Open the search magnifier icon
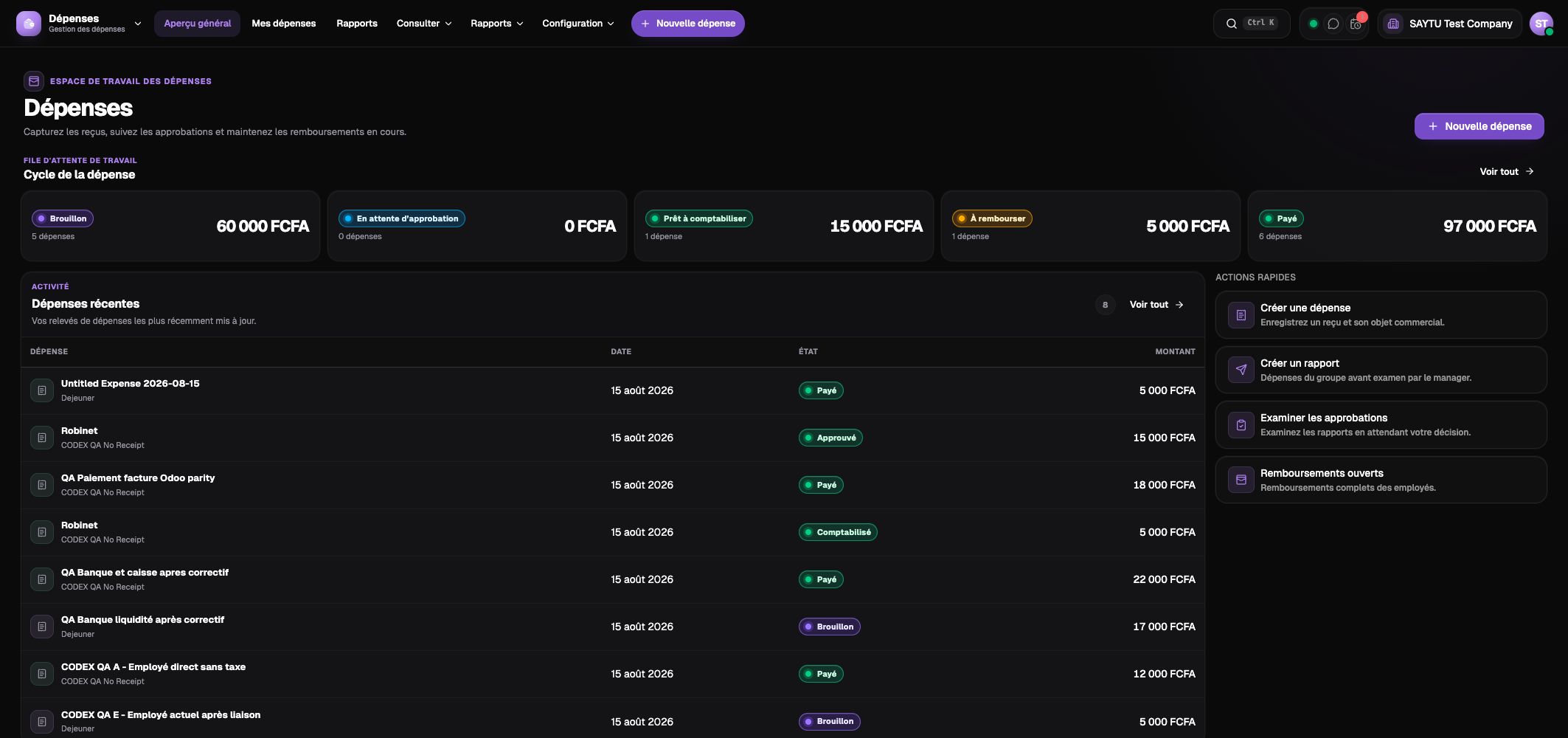Viewport: 1568px width, 738px height. (x=1231, y=24)
